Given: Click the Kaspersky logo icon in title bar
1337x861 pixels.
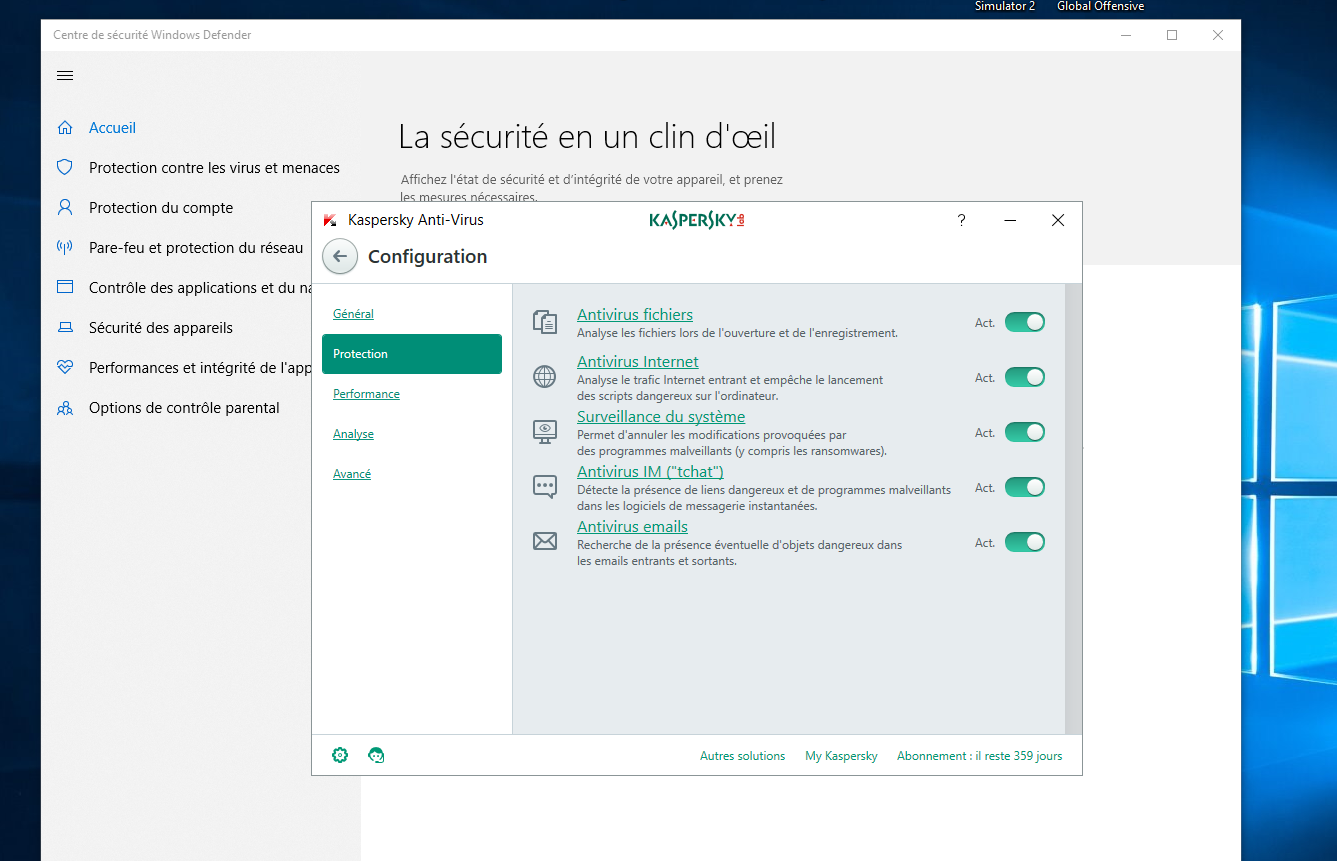Looking at the screenshot, I should tap(330, 221).
